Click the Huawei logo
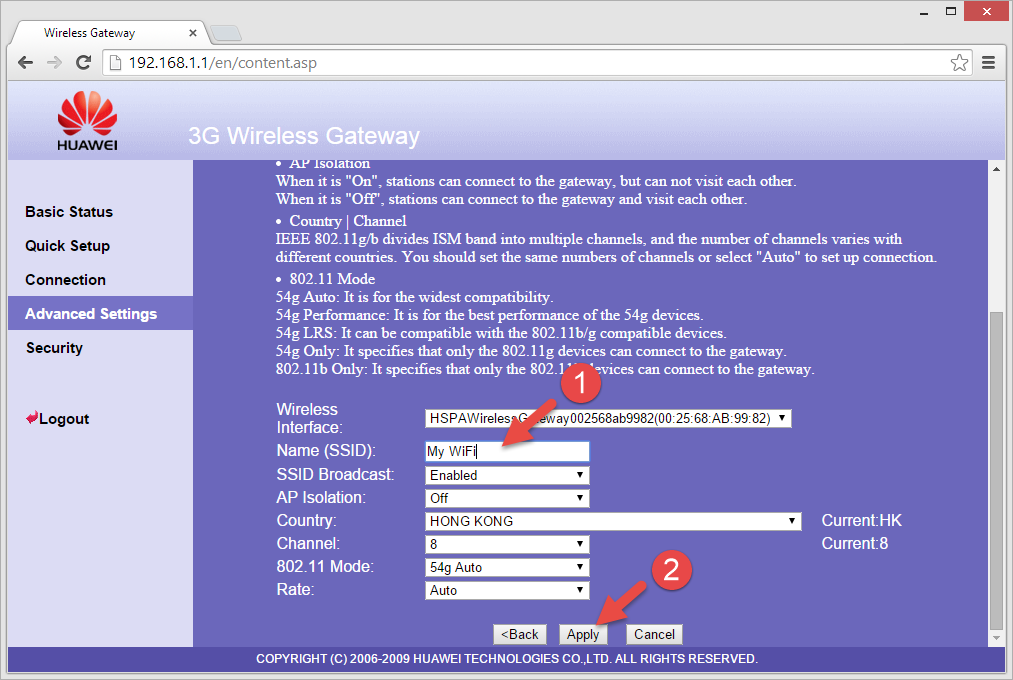This screenshot has width=1013, height=680. (87, 121)
